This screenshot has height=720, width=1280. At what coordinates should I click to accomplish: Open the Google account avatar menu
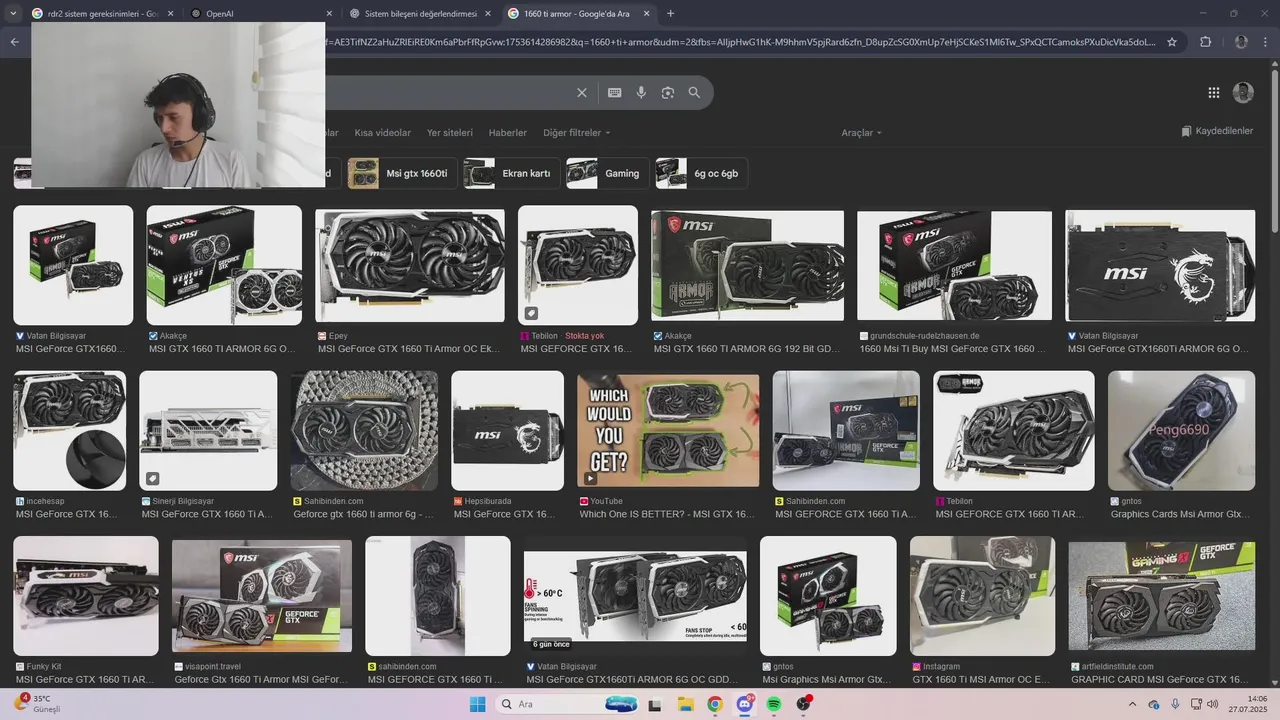click(x=1243, y=93)
